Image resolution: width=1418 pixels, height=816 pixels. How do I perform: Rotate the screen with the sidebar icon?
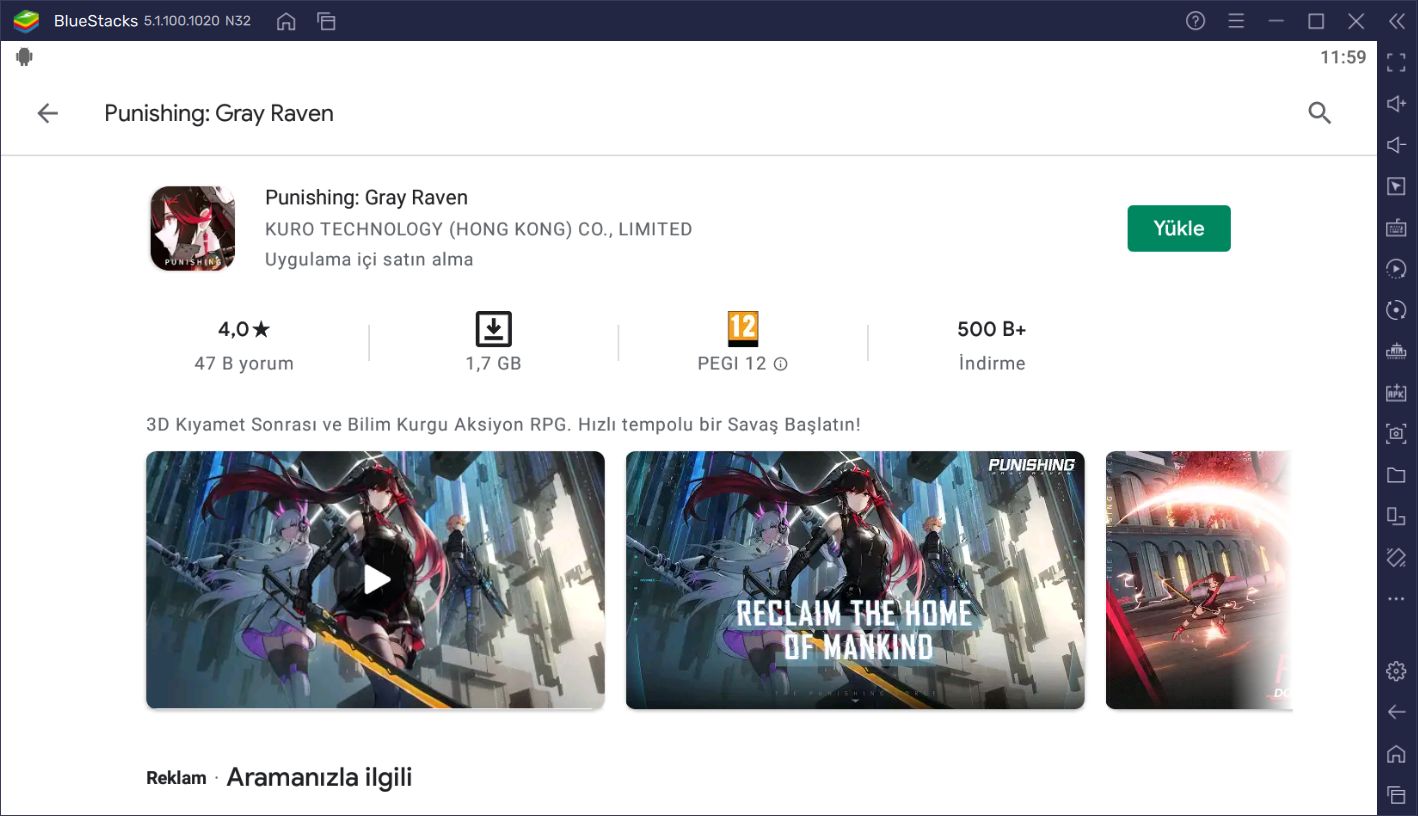(1396, 516)
